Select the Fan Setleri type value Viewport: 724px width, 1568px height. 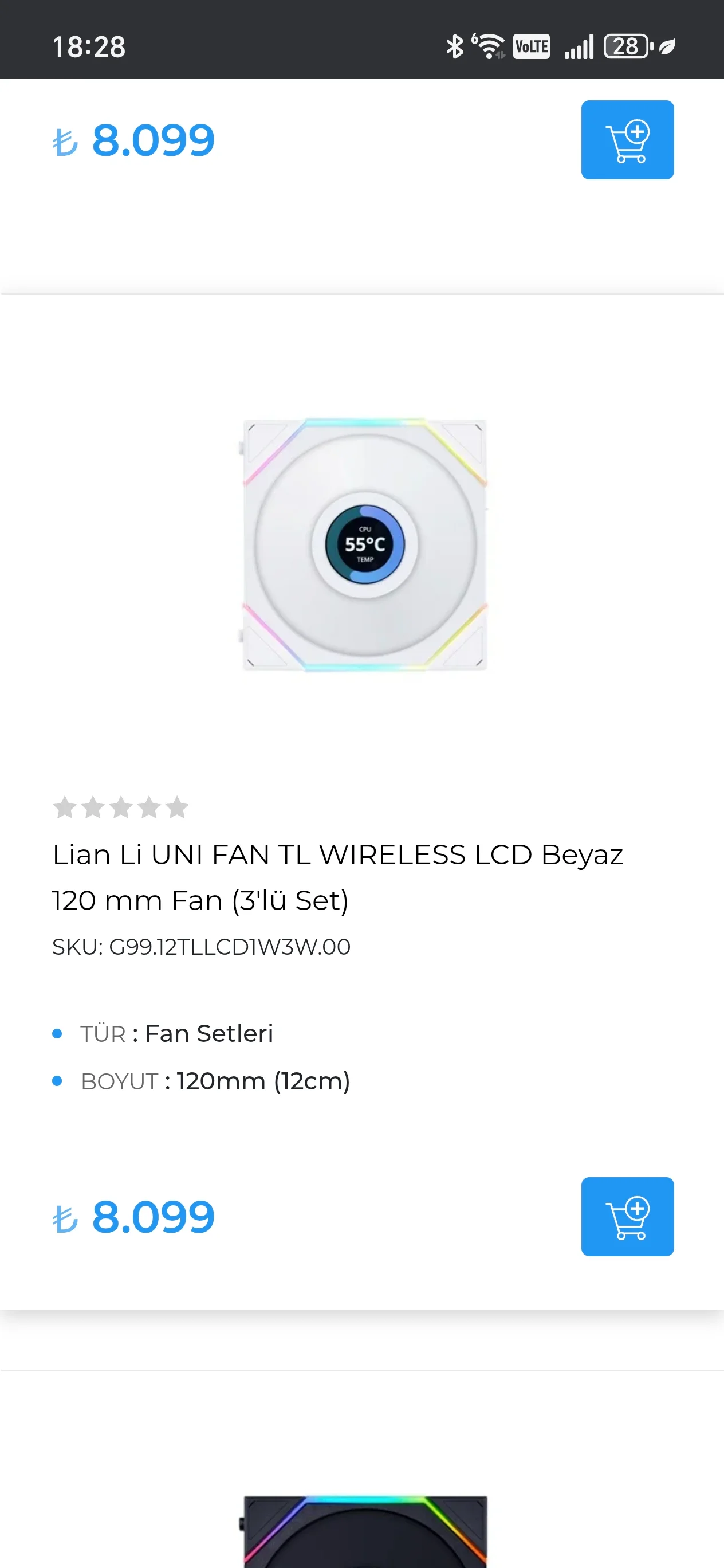coord(209,1033)
